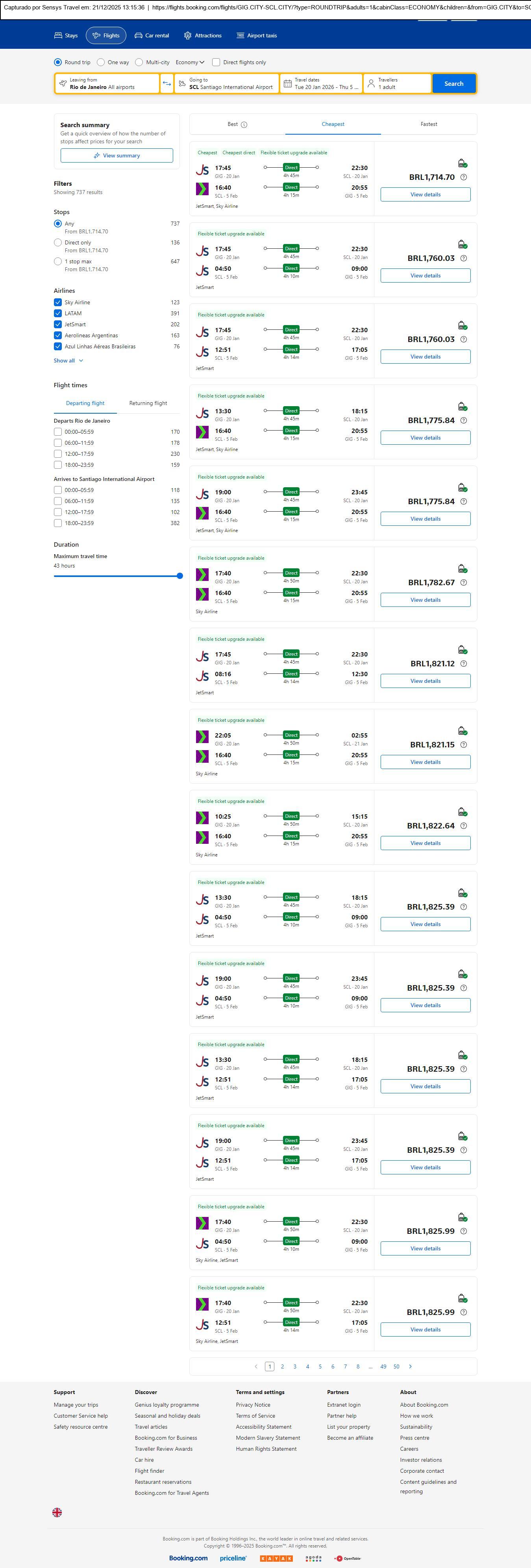
Task: Click the Maximum travel time slider handle
Action: [x=179, y=576]
